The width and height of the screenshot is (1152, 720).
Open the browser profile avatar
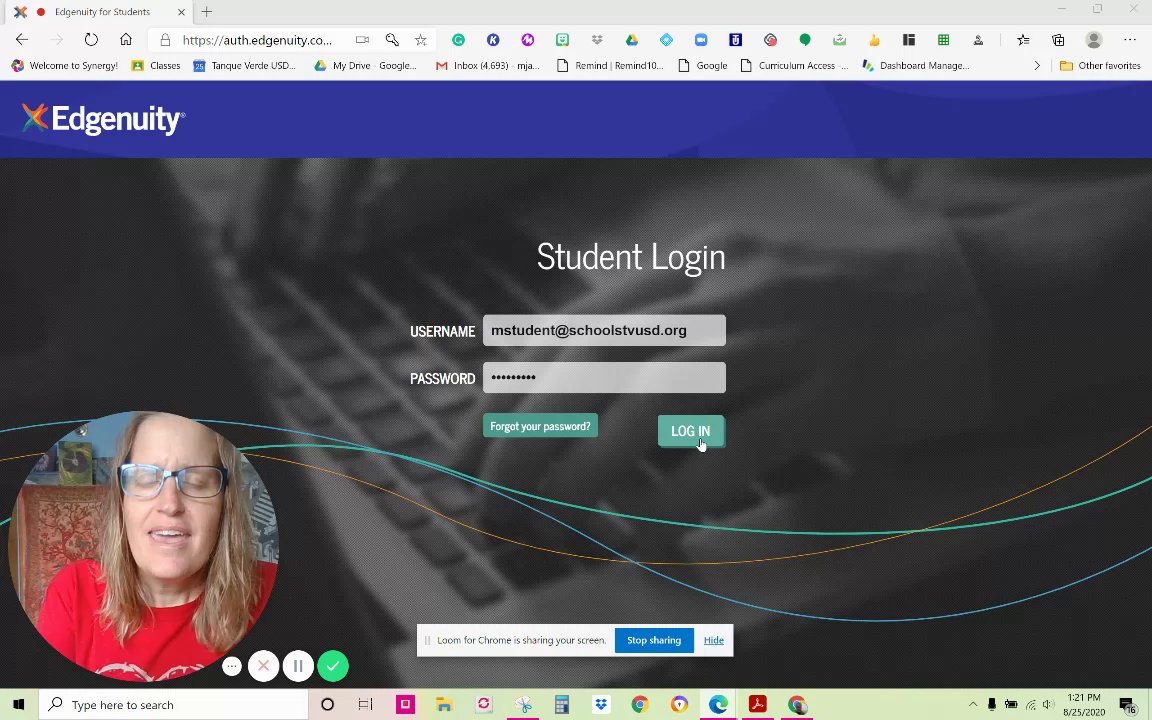[x=1094, y=40]
